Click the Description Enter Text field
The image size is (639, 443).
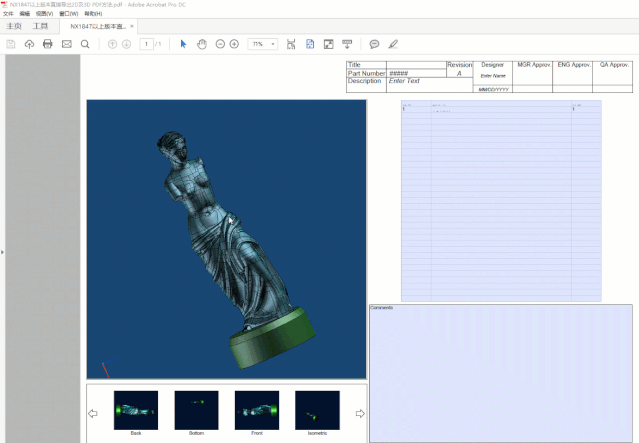click(x=430, y=85)
